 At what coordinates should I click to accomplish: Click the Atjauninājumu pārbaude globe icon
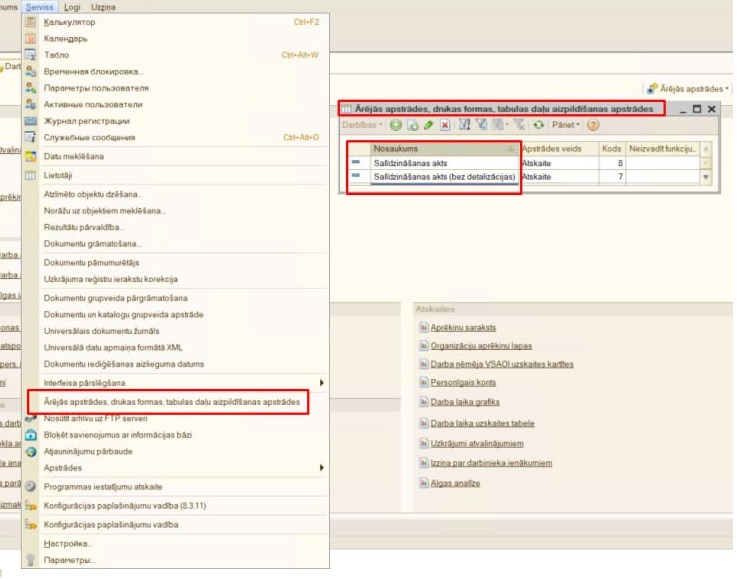click(31, 451)
